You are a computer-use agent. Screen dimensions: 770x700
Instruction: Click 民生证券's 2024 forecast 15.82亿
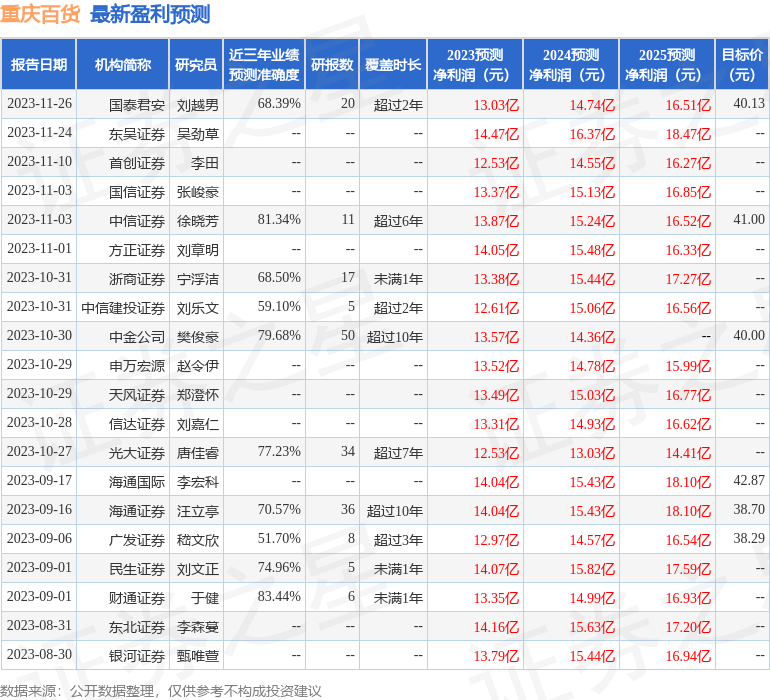[592, 569]
